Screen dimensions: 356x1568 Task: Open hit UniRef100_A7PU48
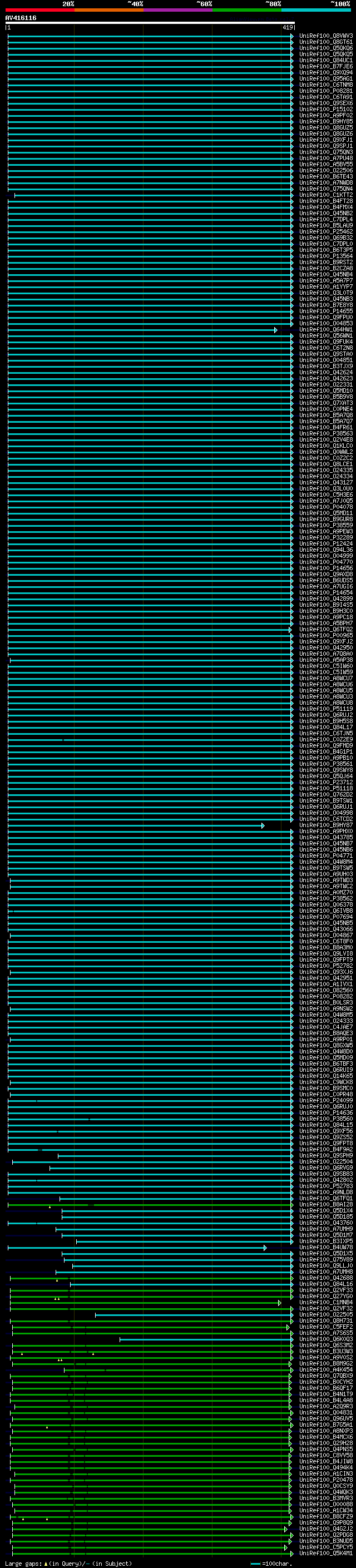[326, 159]
